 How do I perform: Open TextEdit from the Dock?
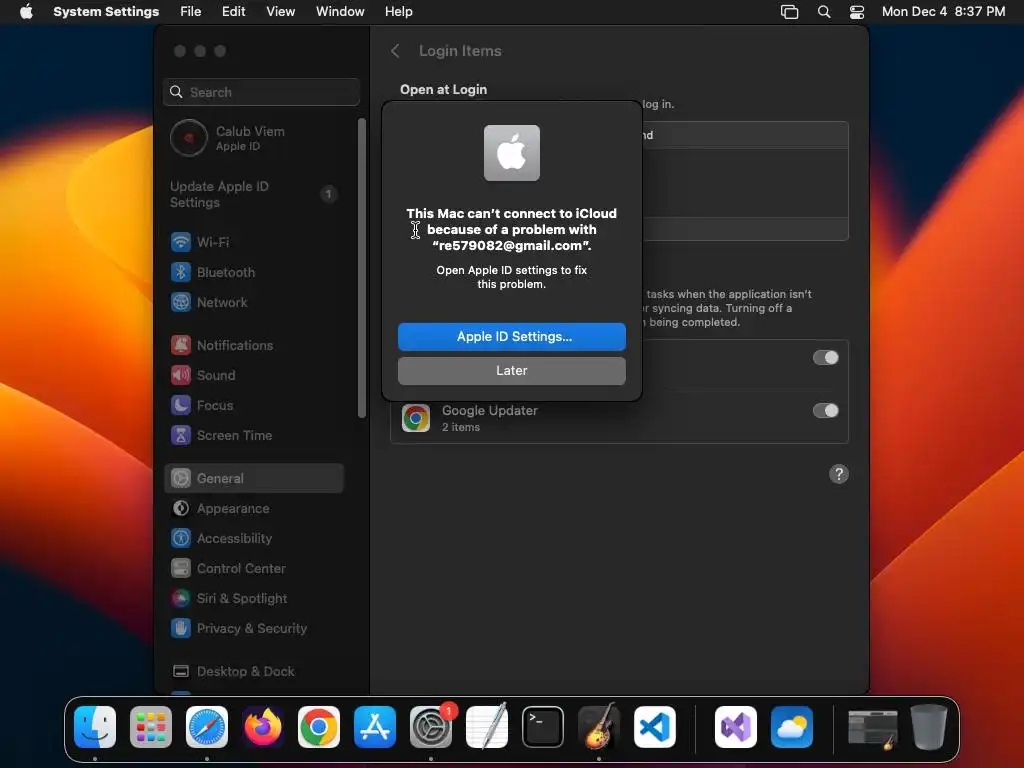tap(487, 727)
